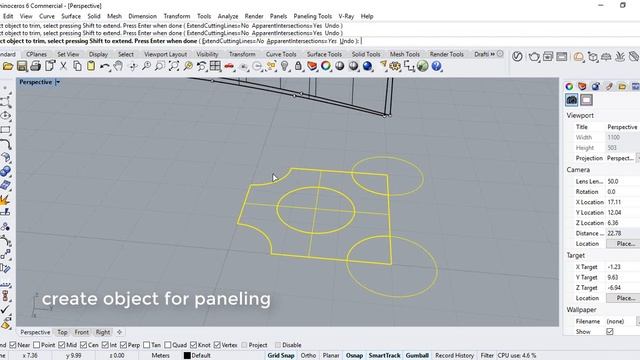Screen dimensions: 640x360
Task: Switch to the Front viewport tab
Action: [82, 332]
